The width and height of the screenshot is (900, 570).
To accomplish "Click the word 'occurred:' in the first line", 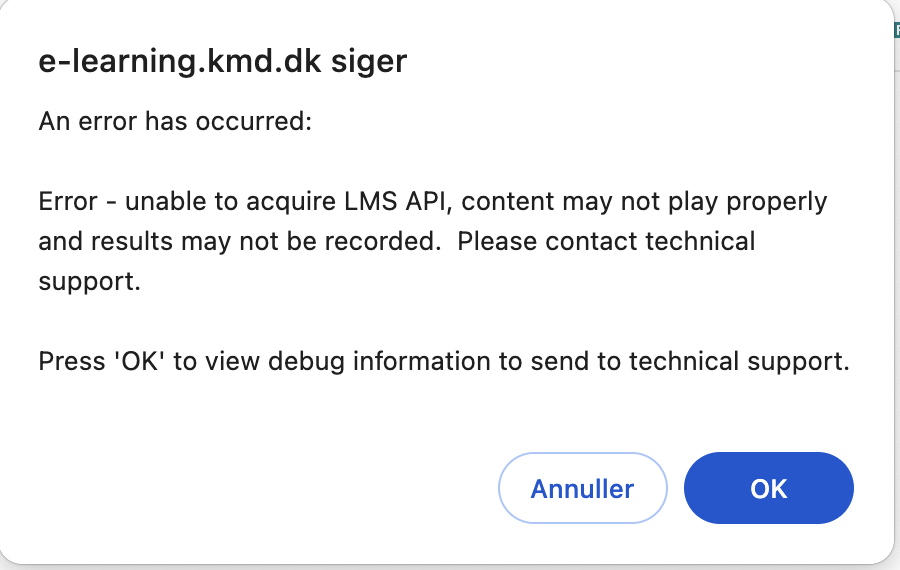I will pyautogui.click(x=264, y=122).
